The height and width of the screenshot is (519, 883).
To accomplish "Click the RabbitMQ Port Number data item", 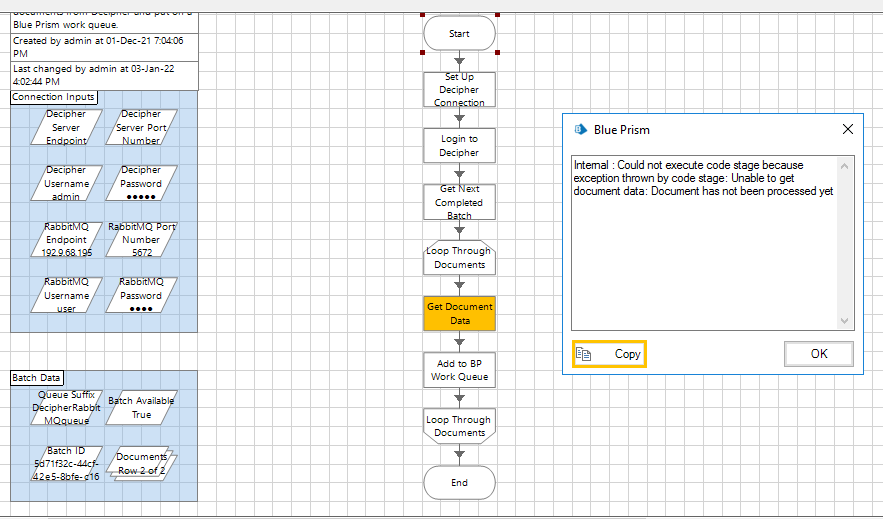I will coord(141,240).
